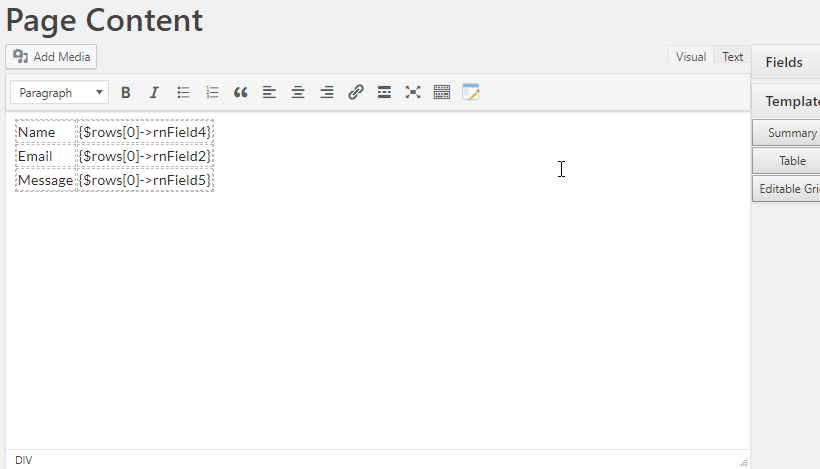
Task: Click the Email table cell
Action: coord(46,156)
